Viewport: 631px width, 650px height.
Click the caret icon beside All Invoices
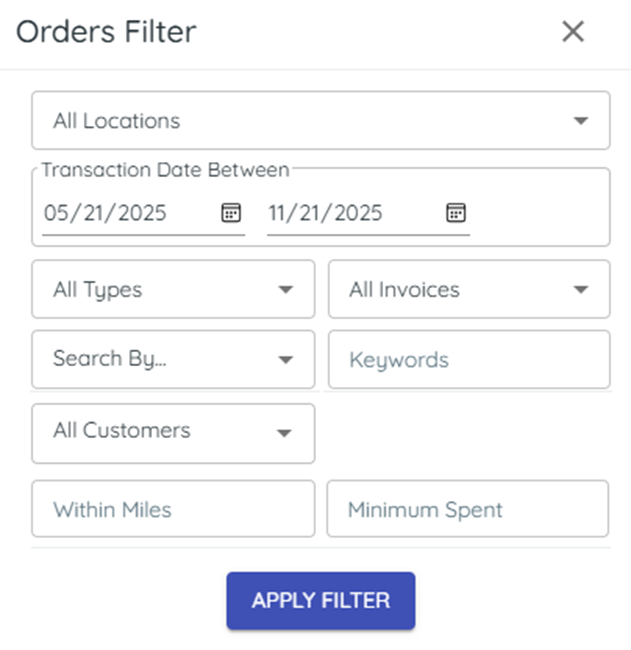tap(581, 290)
